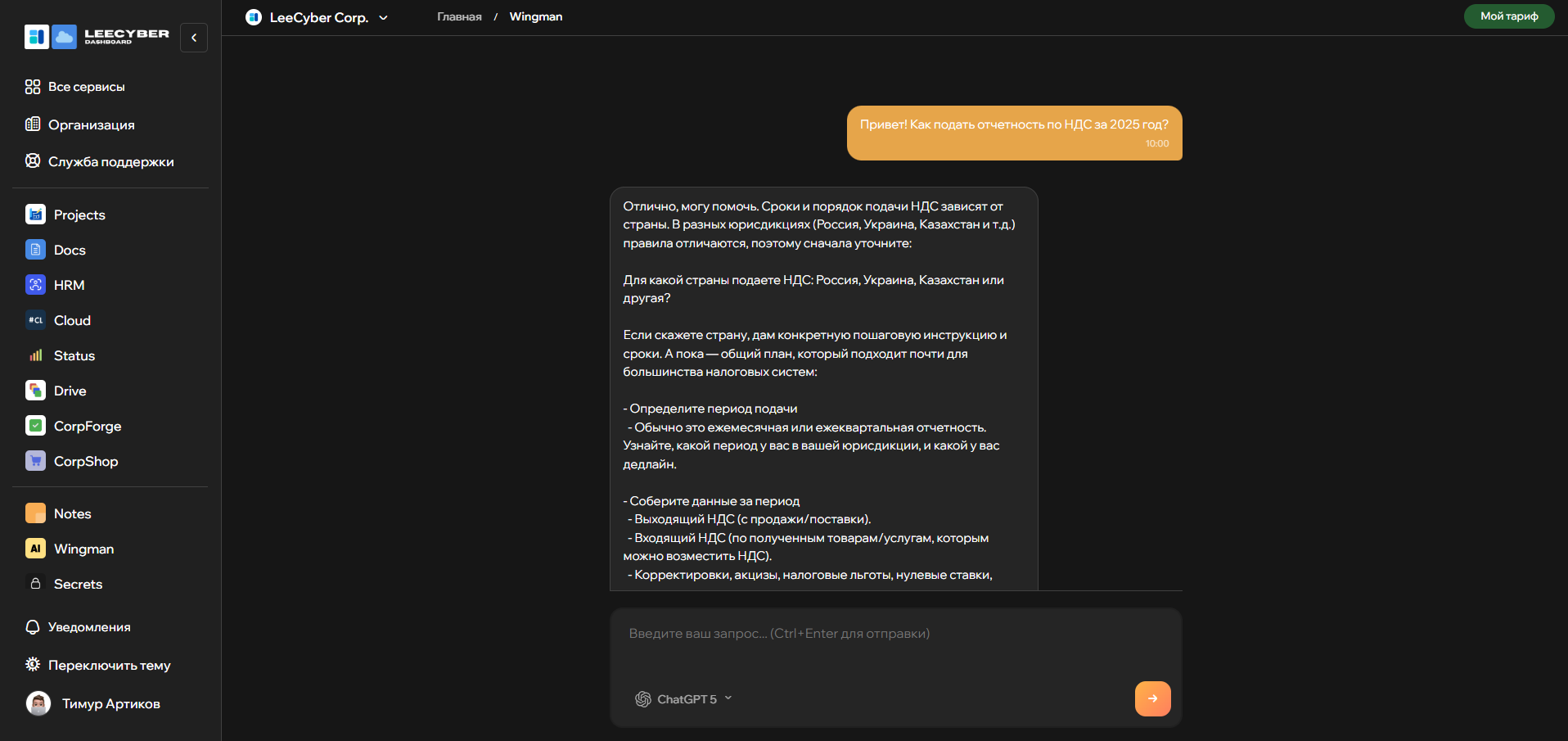Open the Notes app icon
This screenshot has height=741, width=1568.
point(35,513)
